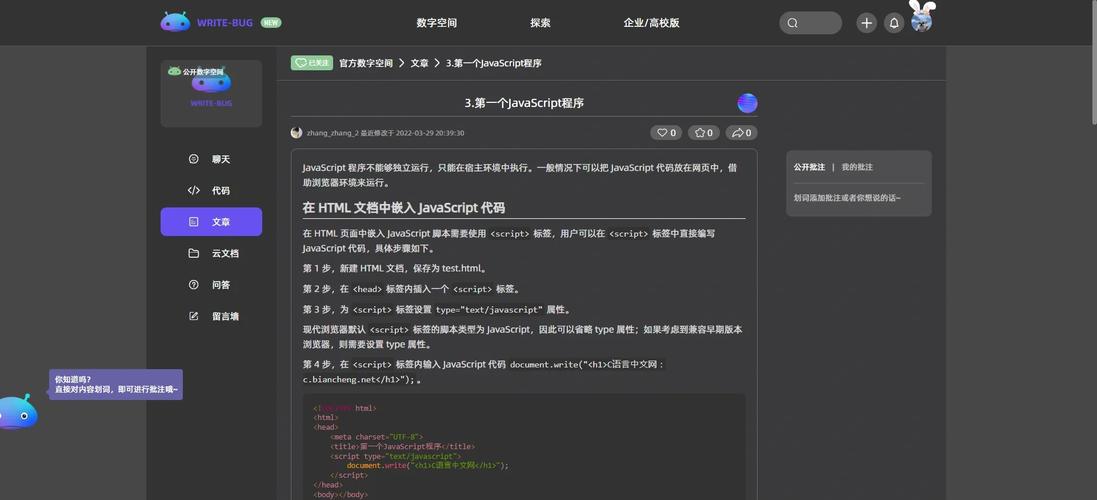Open author zhang_zhang_2 profile

click(x=332, y=133)
